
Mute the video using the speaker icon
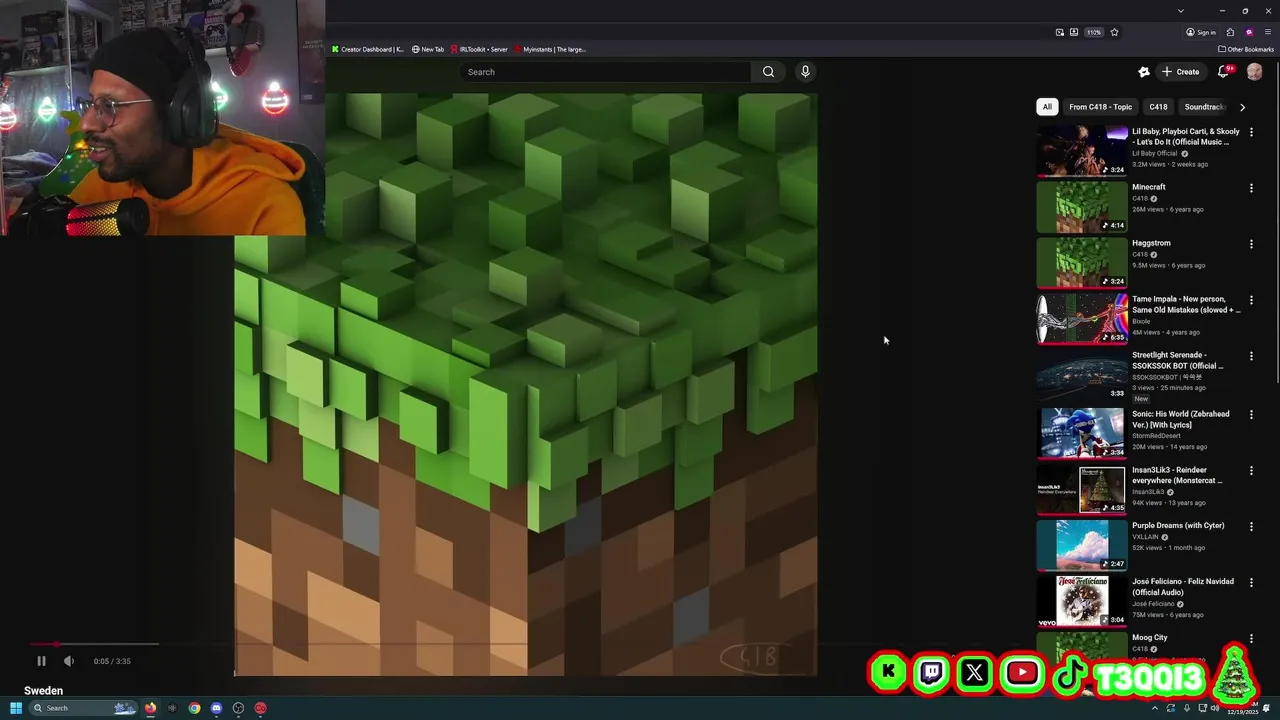coord(69,661)
